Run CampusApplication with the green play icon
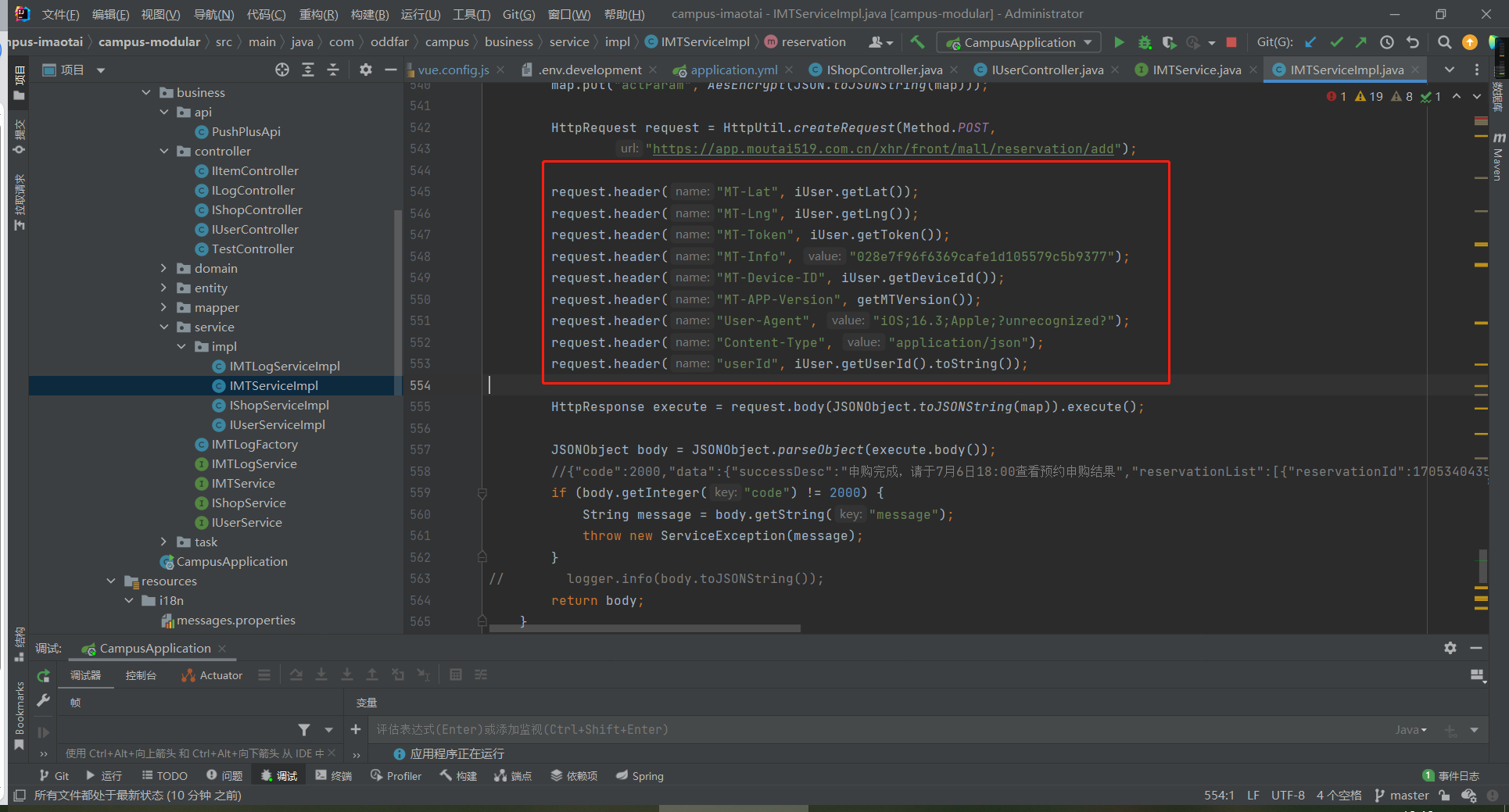This screenshot has width=1509, height=812. (1120, 42)
